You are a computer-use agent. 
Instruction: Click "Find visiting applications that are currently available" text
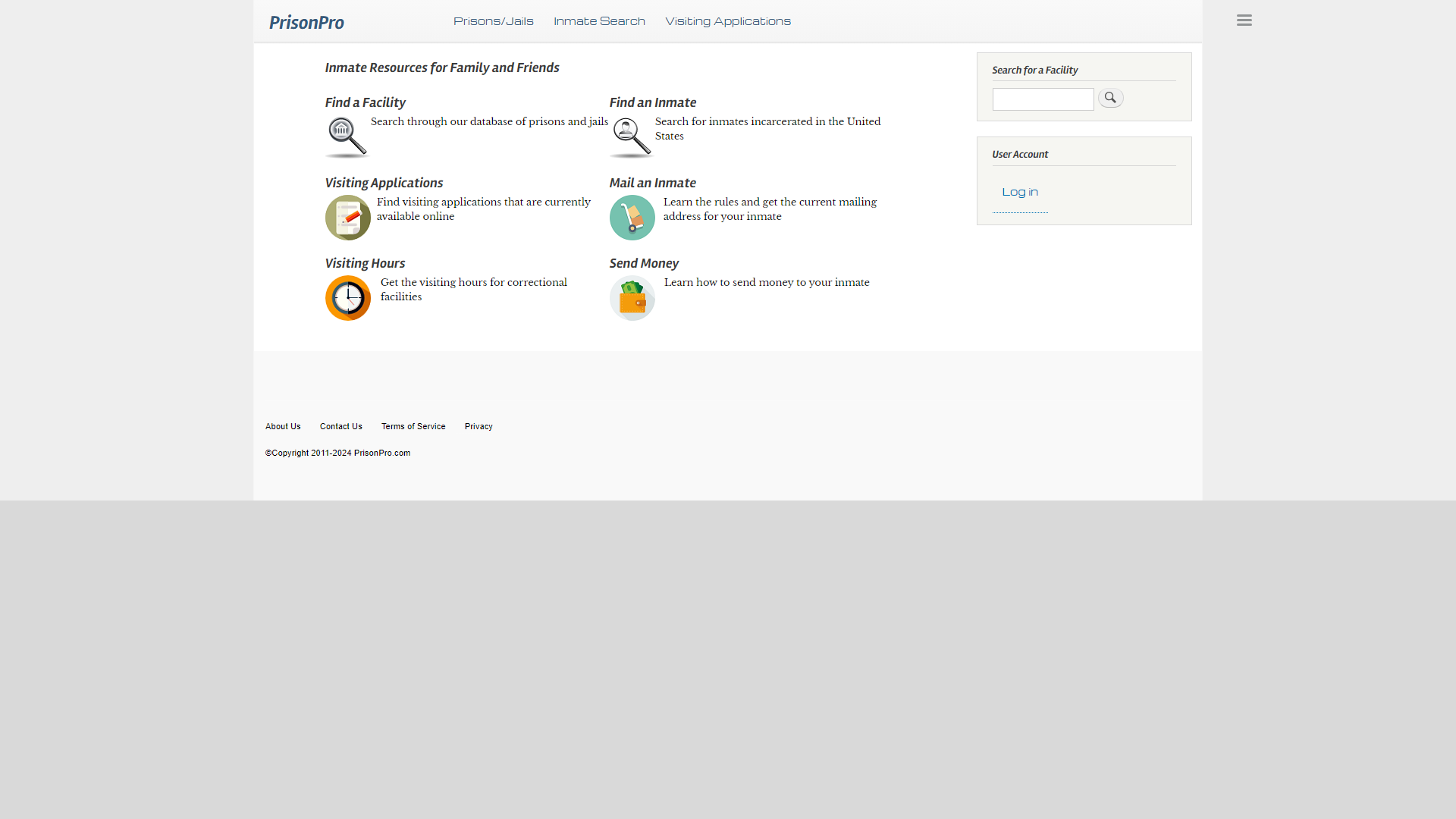(x=484, y=209)
